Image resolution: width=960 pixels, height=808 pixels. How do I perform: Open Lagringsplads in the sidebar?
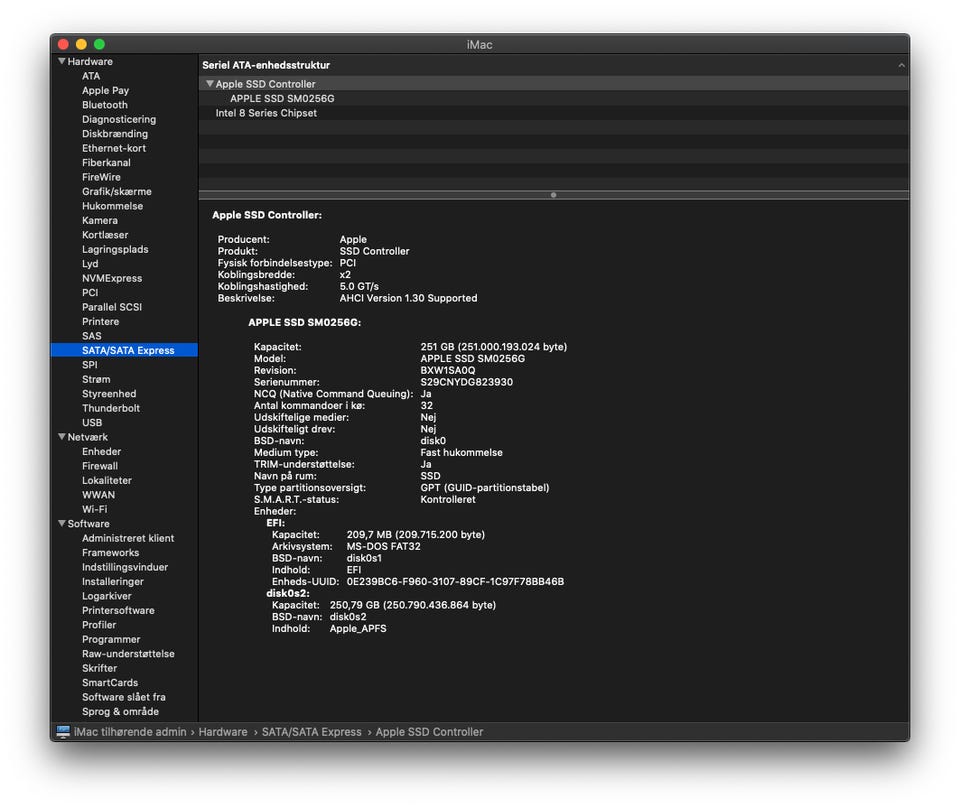(115, 249)
